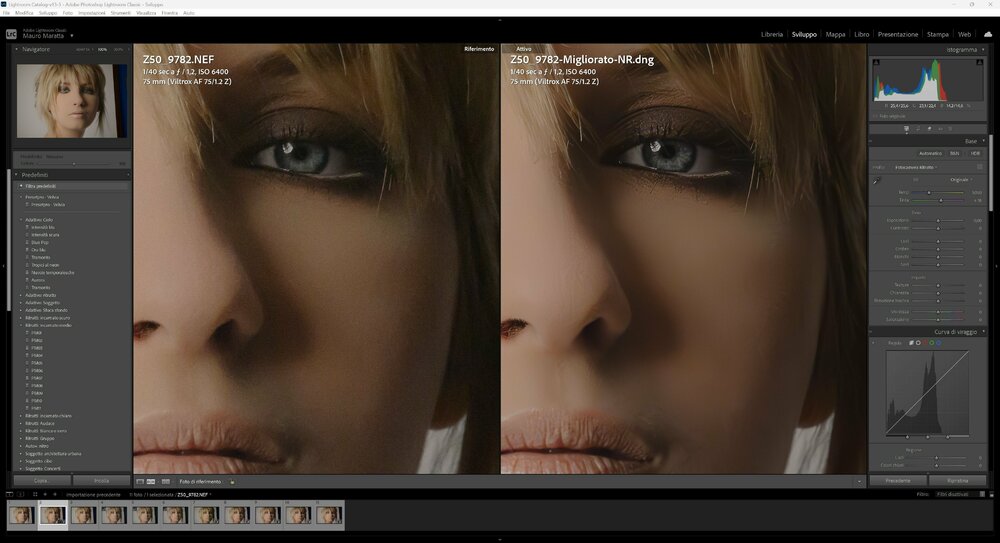Open the toolbar options dropdown arrow
Screen dimensions: 1000x543
click(x=859, y=482)
